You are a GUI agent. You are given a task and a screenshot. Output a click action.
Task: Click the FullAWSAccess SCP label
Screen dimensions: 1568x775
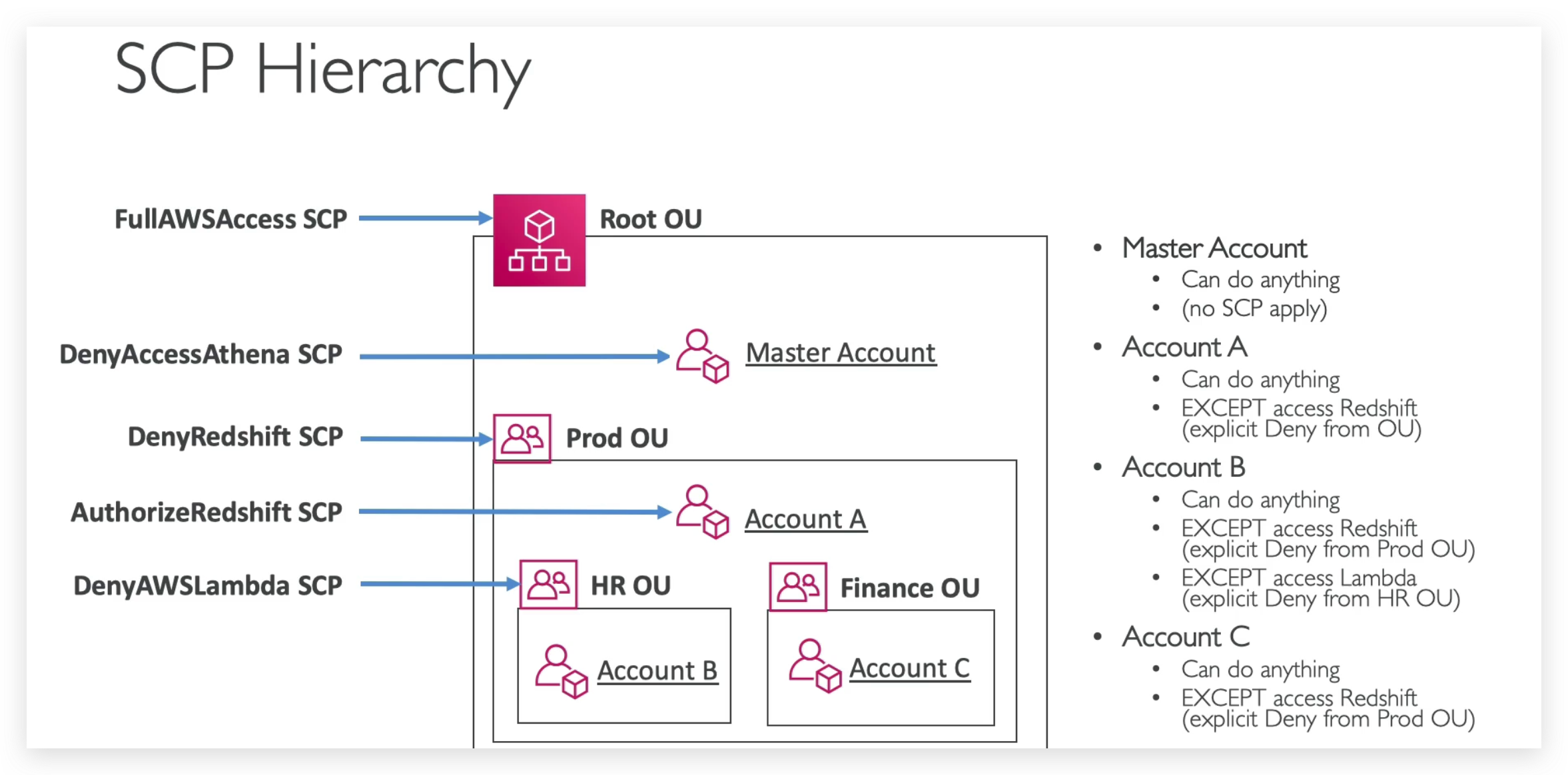(x=230, y=219)
